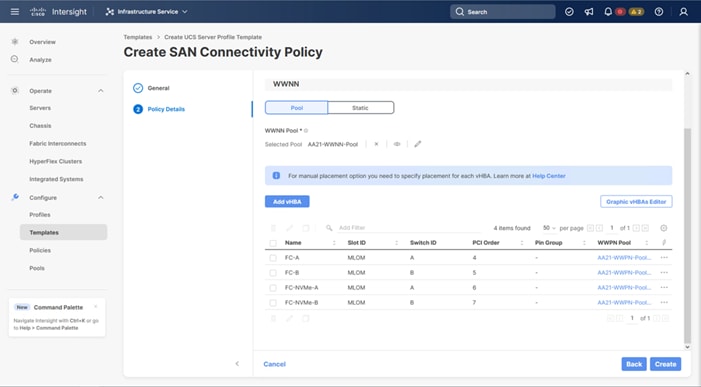
Task: Click the WWNN Pool info icon
Action: click(306, 130)
